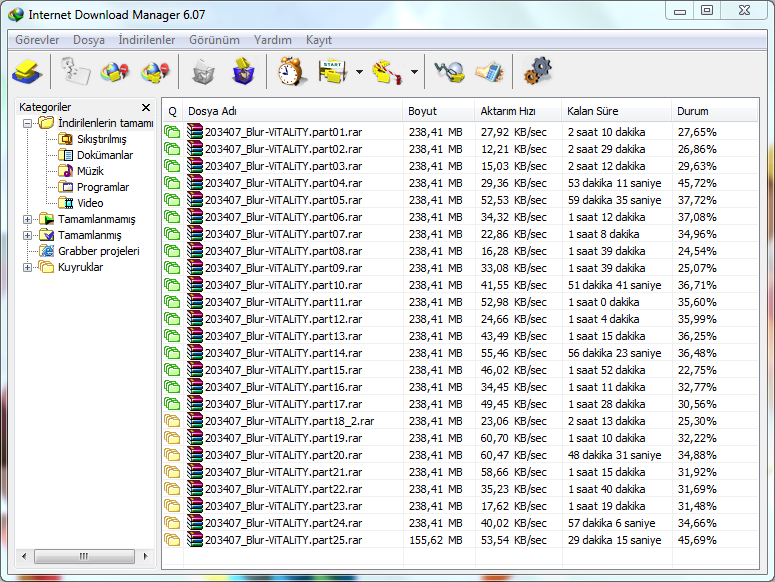Click the 155,62 MB size cell

tap(435, 540)
